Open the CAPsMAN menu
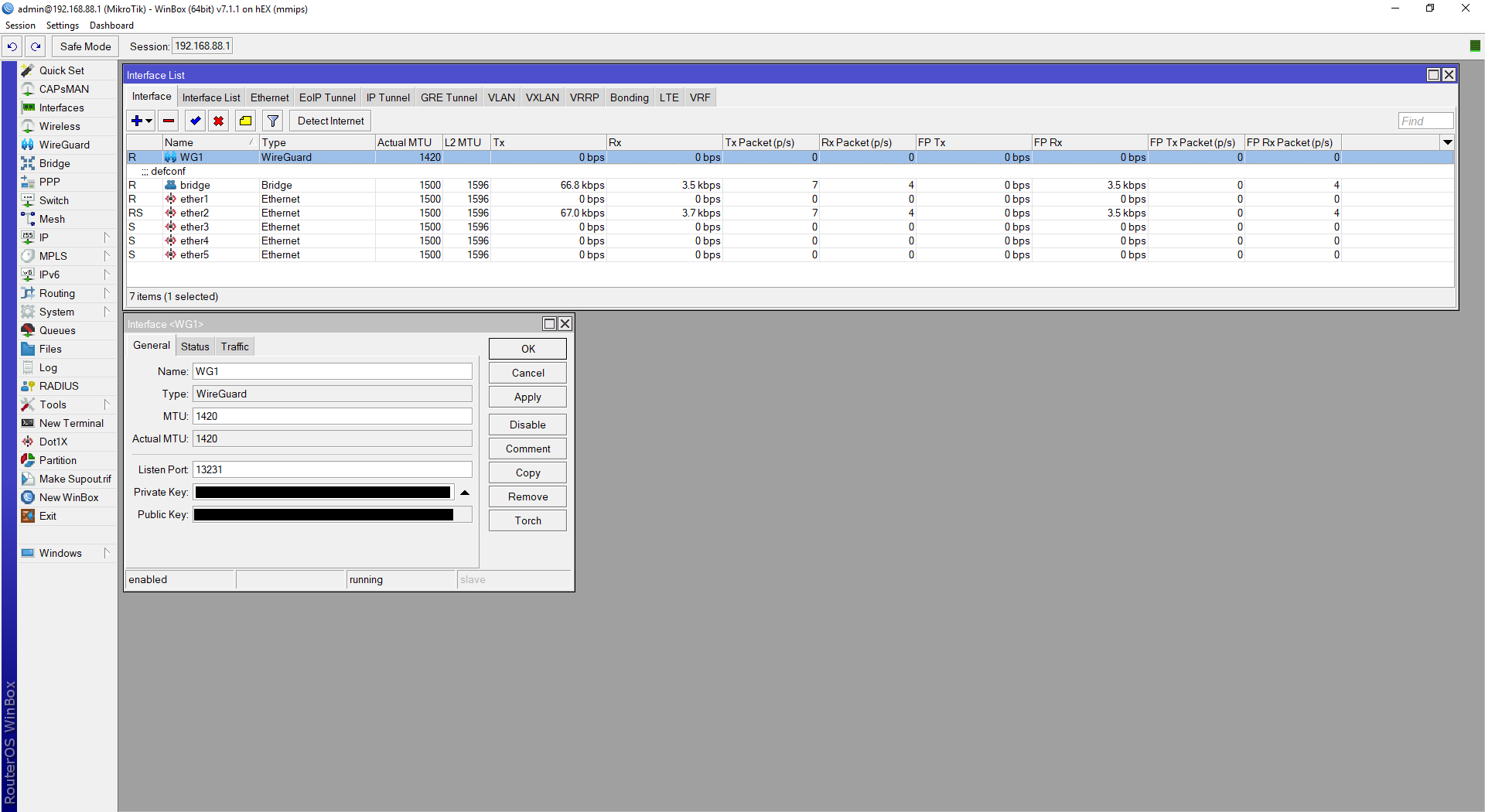This screenshot has width=1485, height=812. tap(64, 89)
